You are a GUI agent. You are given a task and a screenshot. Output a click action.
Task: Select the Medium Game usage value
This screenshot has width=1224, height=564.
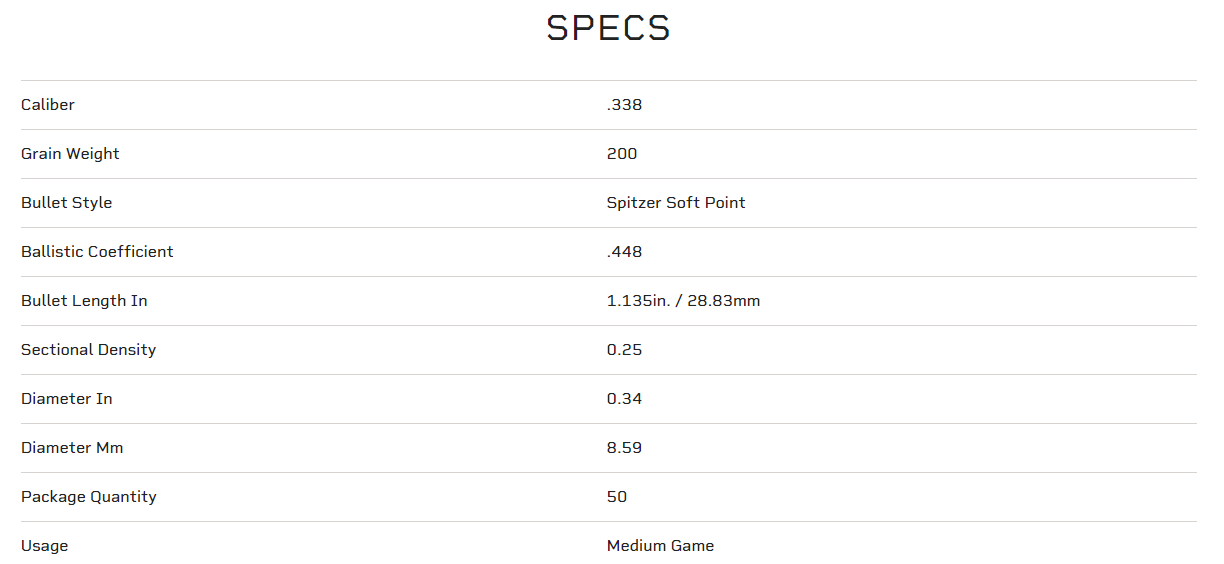660,546
